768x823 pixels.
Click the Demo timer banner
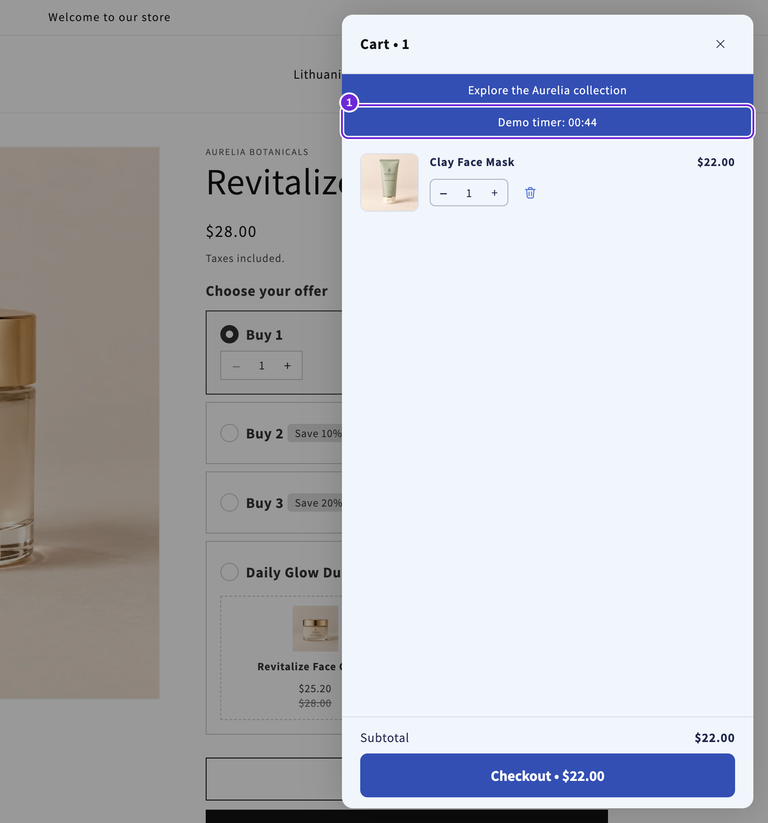pyautogui.click(x=548, y=122)
